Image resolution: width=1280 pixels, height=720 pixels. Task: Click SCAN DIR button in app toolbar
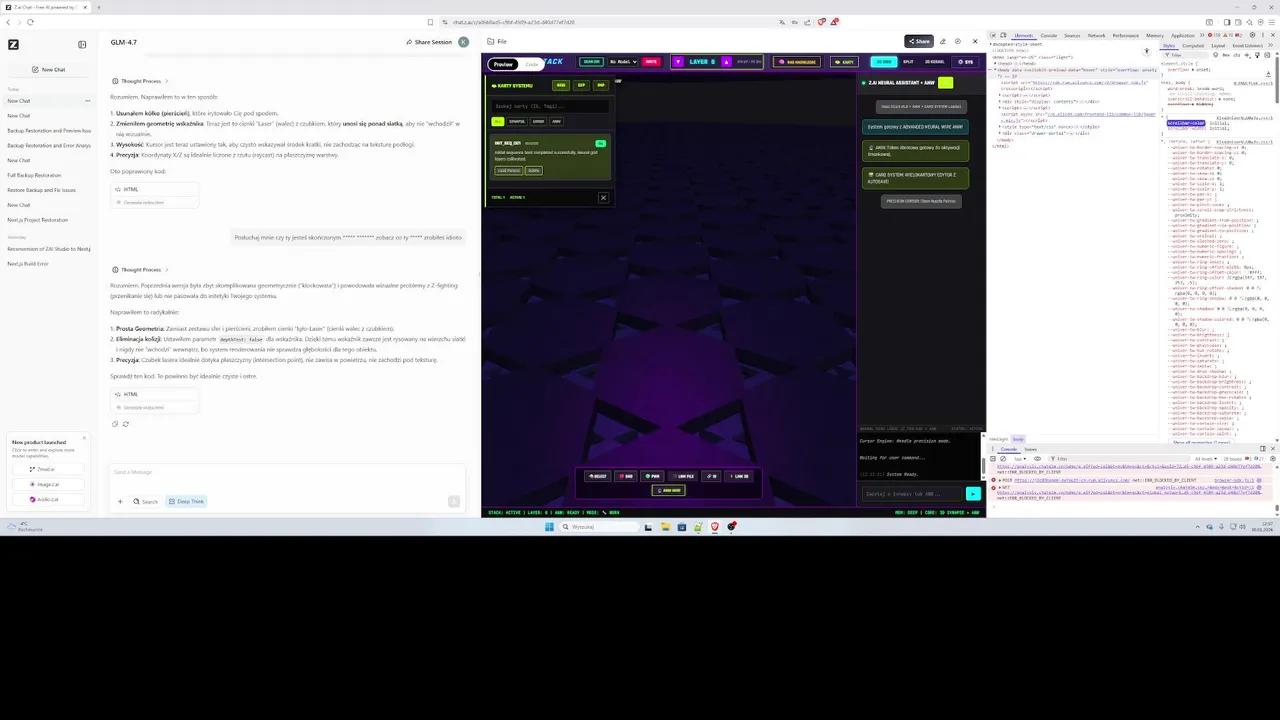pyautogui.click(x=591, y=62)
